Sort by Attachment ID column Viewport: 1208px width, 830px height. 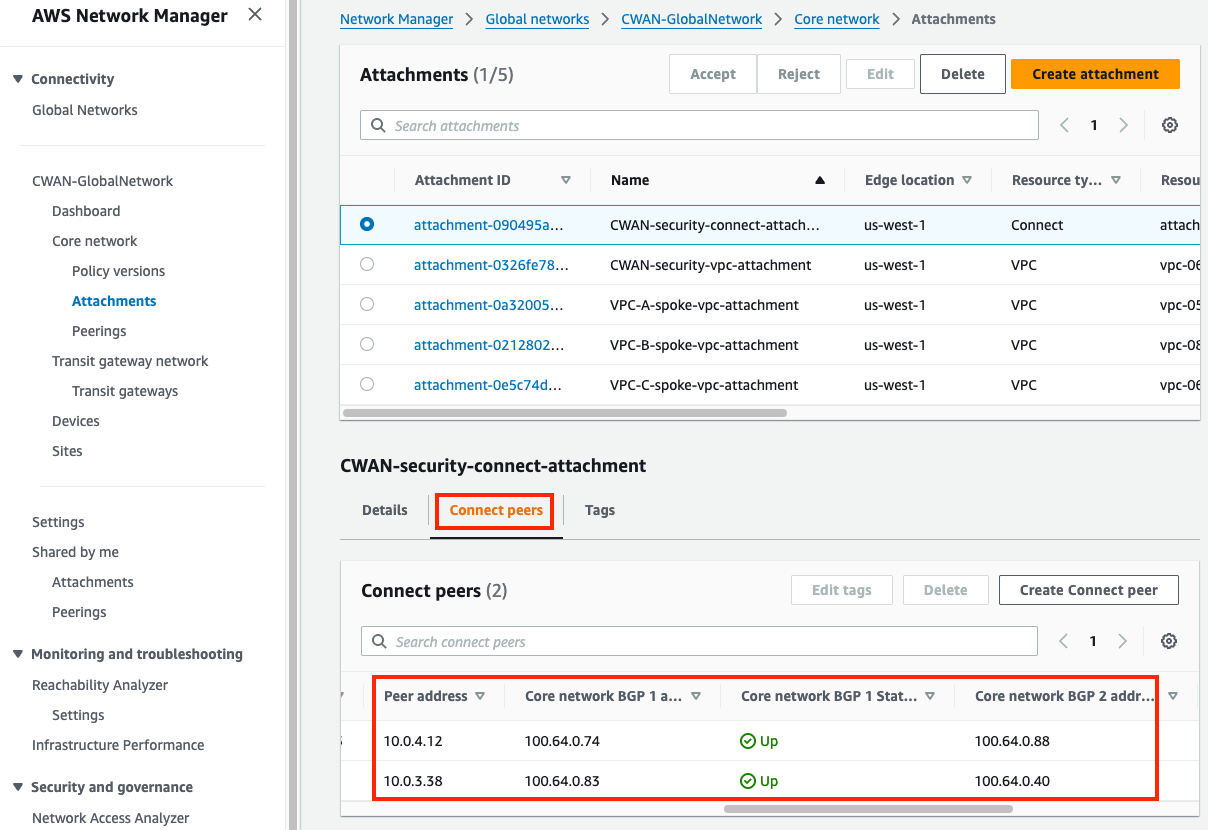[x=566, y=180]
